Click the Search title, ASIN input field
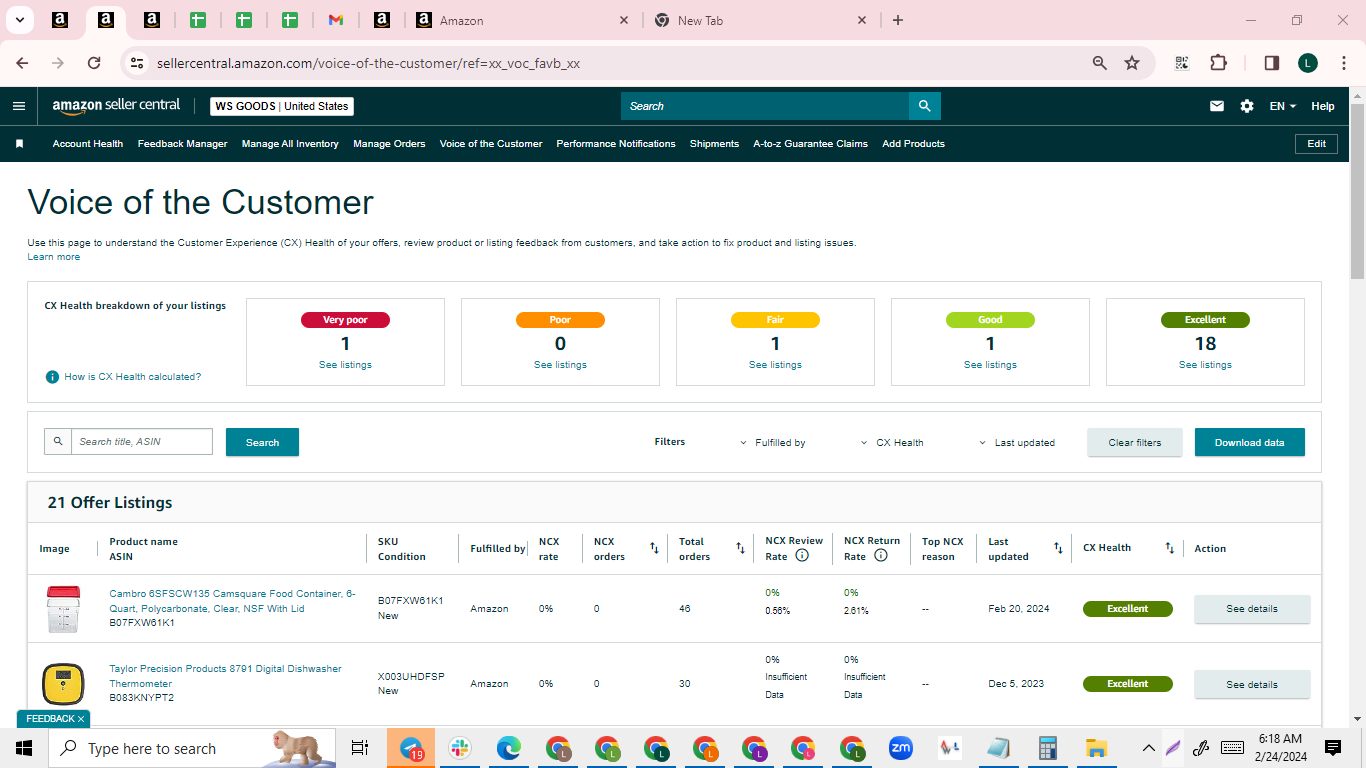This screenshot has width=1366, height=768. click(x=142, y=442)
